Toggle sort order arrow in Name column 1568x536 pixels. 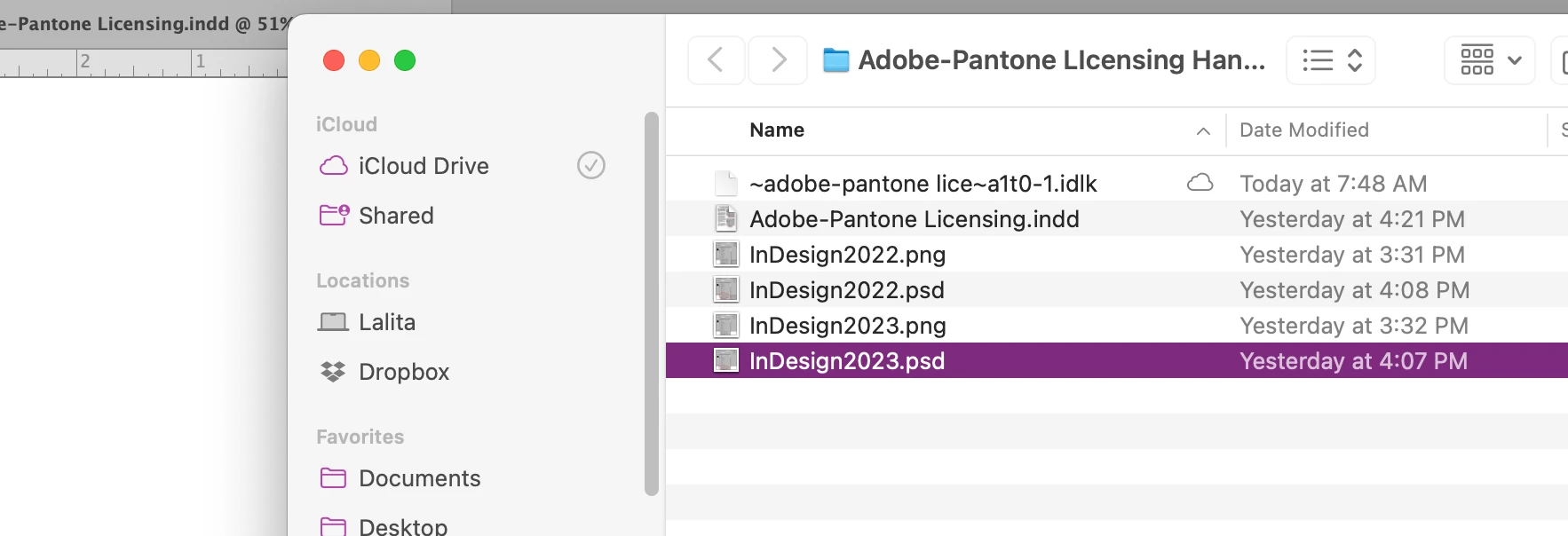coord(1203,131)
